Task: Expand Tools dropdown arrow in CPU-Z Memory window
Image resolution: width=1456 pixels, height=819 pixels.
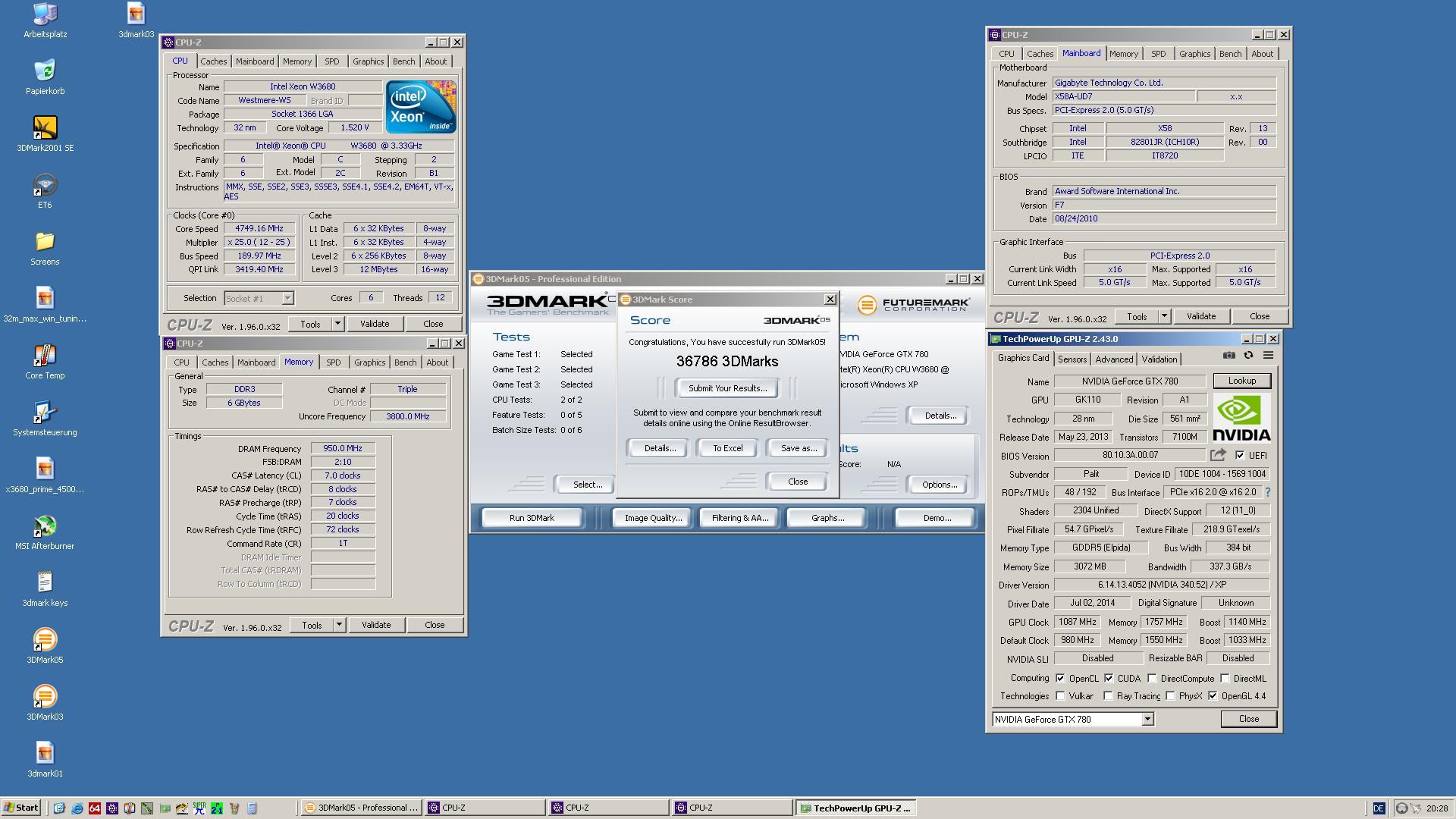Action: pos(339,625)
